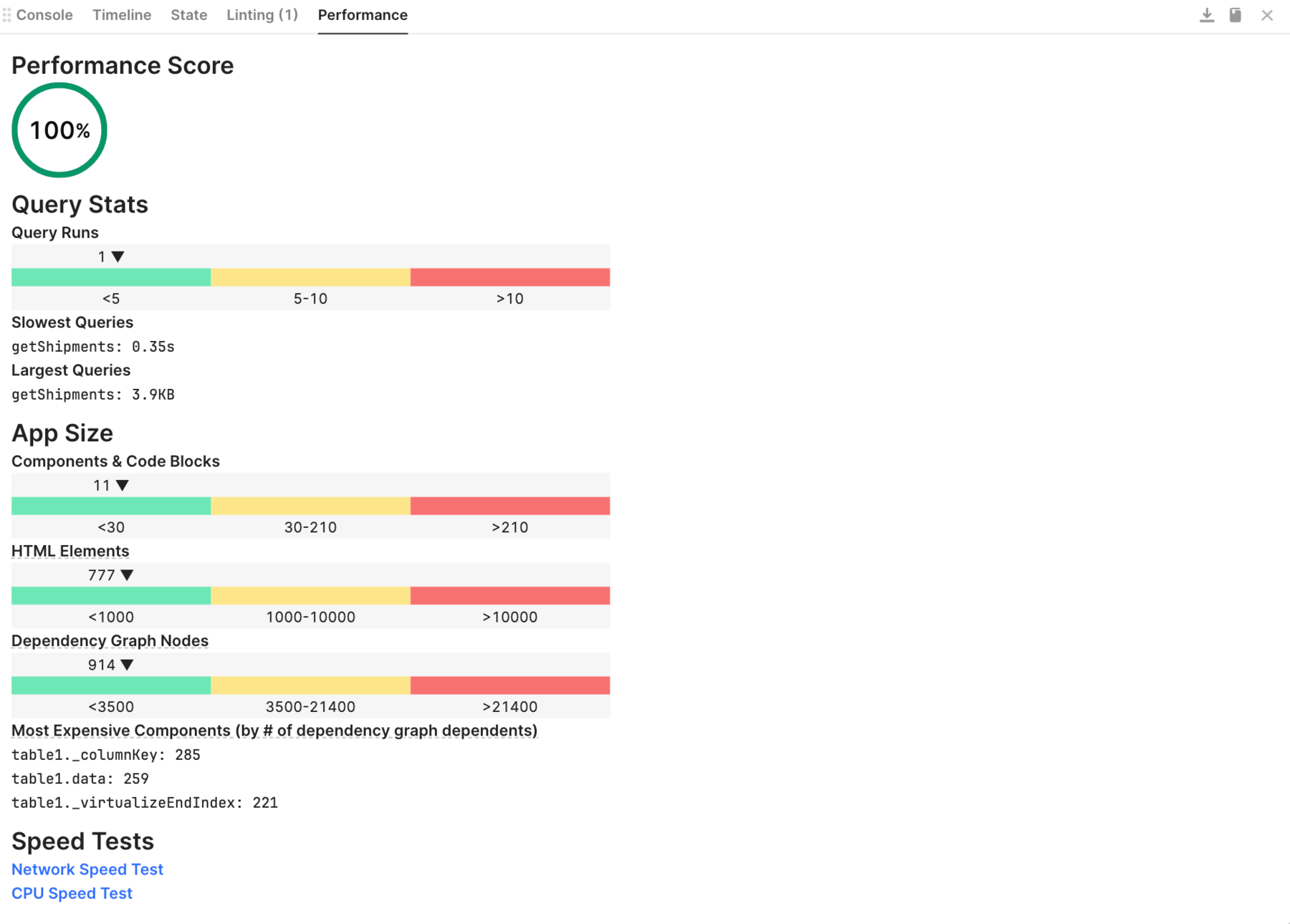Click the Dependency Graph marker showing 914

[x=111, y=665]
